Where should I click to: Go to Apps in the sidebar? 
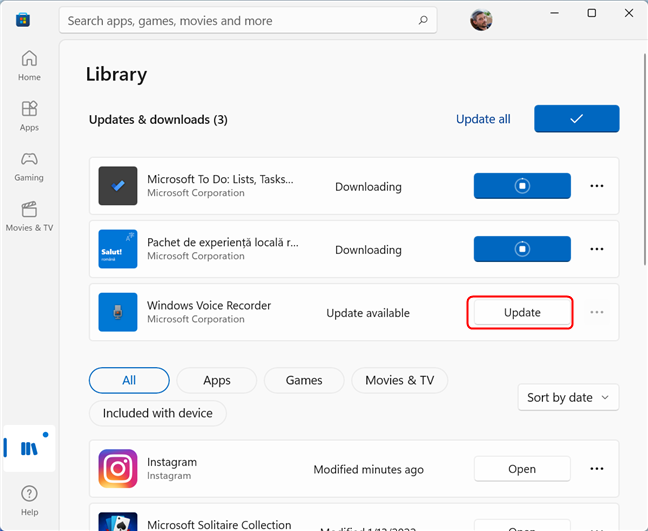[29, 116]
